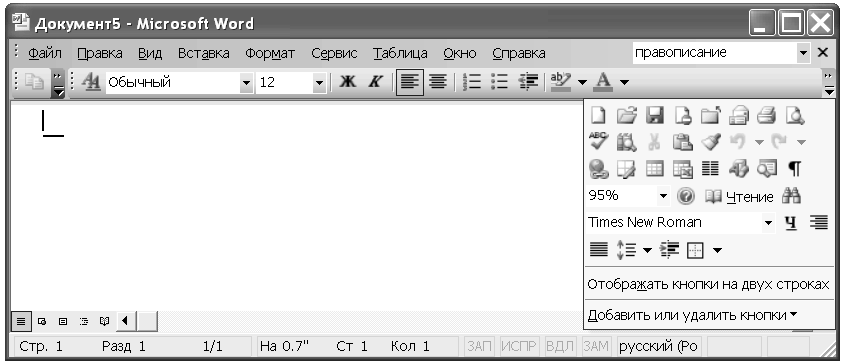Click the Columns layout icon
Image resolution: width=841 pixels, height=362 pixels.
coord(711,169)
